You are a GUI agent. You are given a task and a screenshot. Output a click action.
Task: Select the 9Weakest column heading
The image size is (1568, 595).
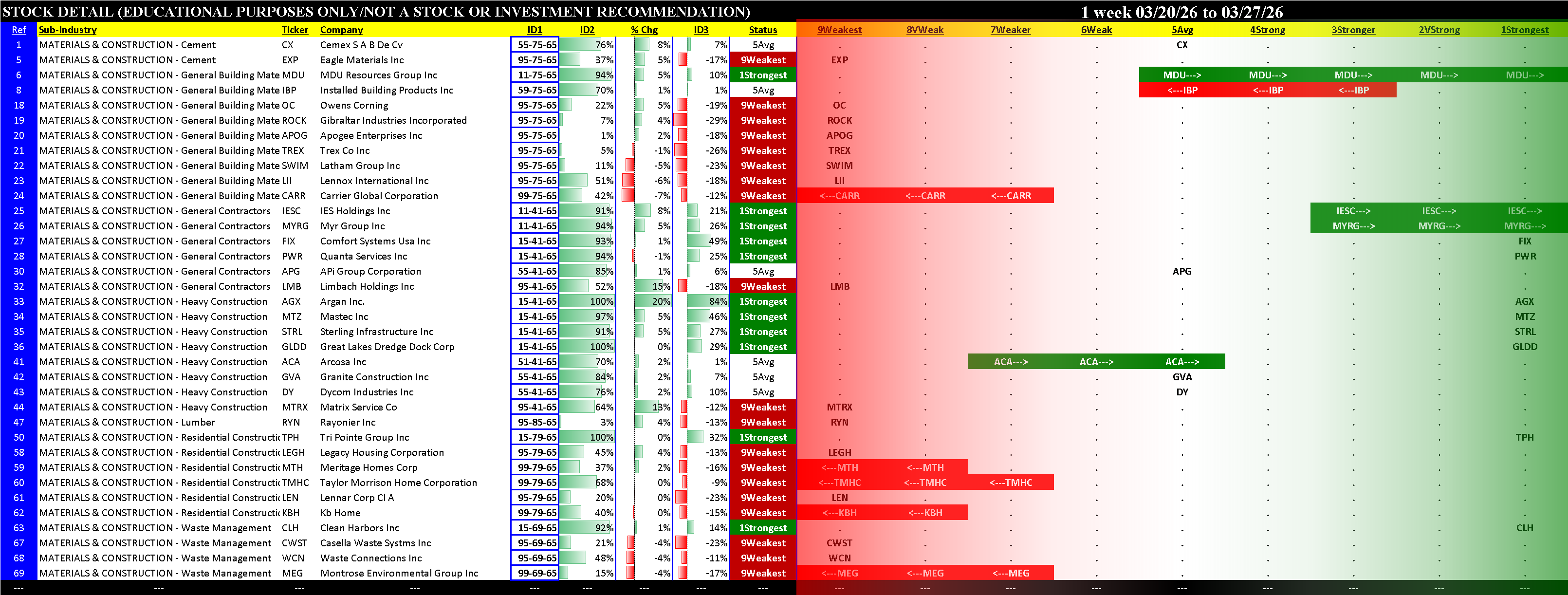click(839, 30)
